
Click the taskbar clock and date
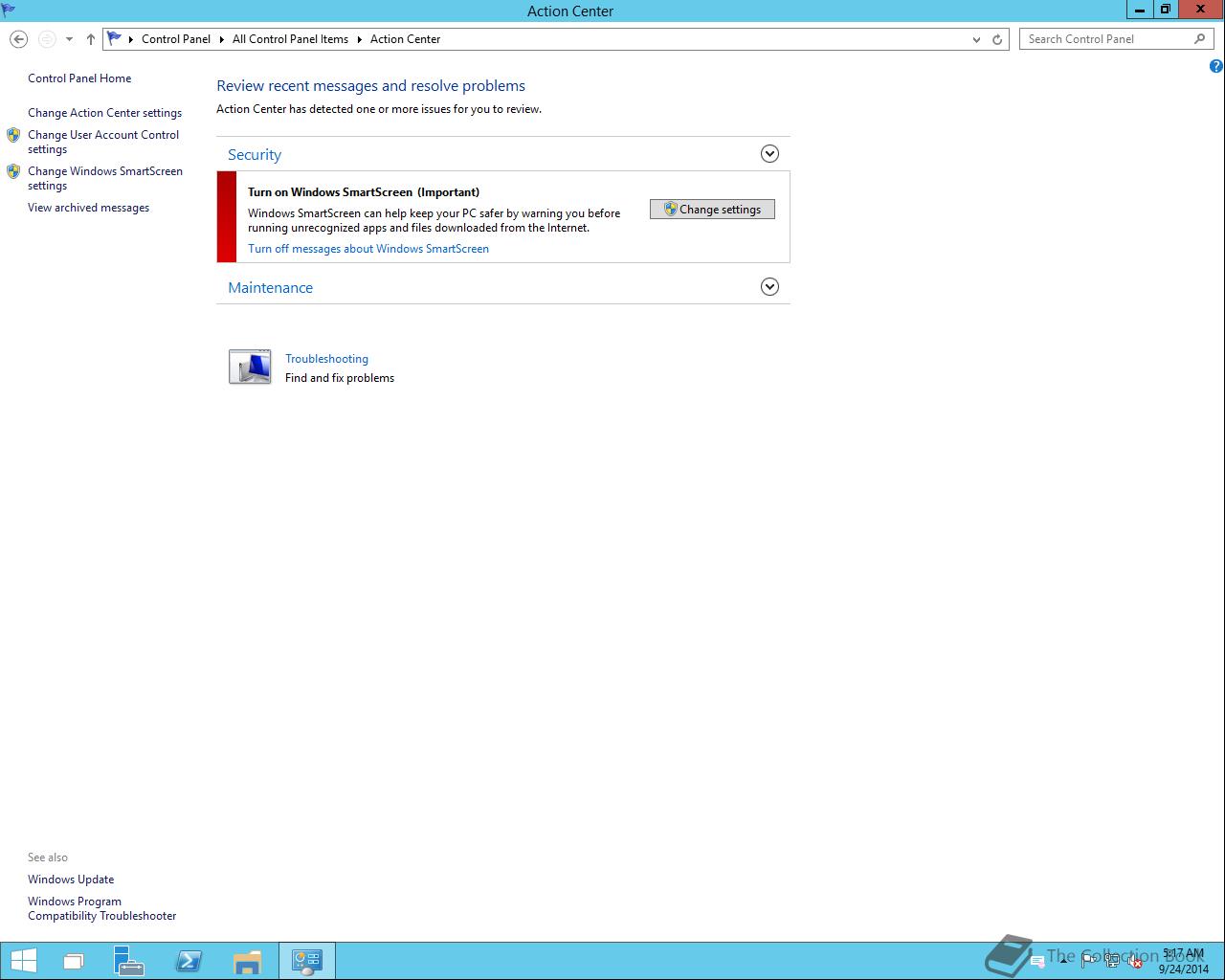[x=1184, y=961]
